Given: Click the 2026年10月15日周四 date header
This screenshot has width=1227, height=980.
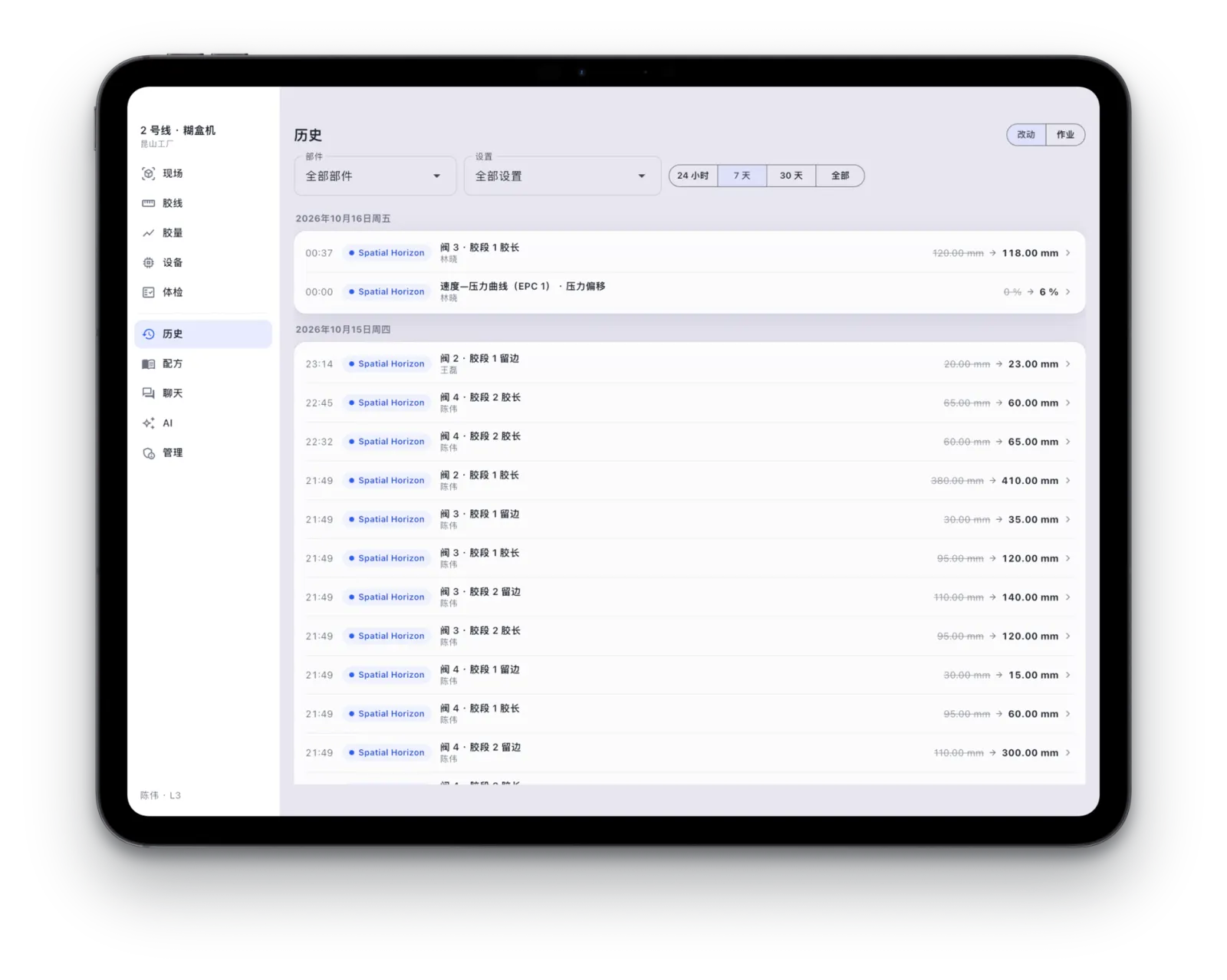Looking at the screenshot, I should click(343, 330).
